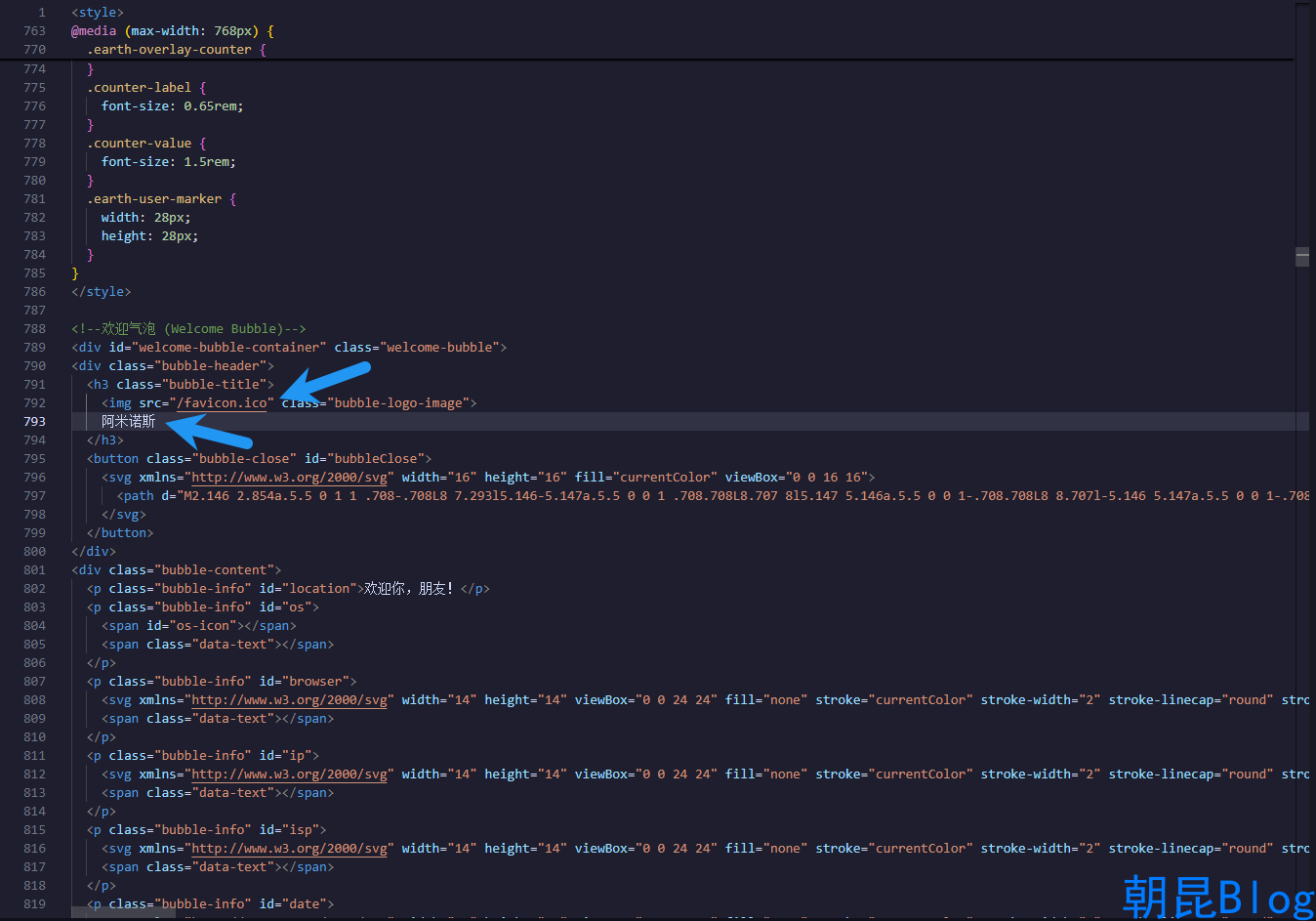
Task: Jump to sticky line '.earth-overlay-counter {'
Action: pyautogui.click(x=176, y=49)
